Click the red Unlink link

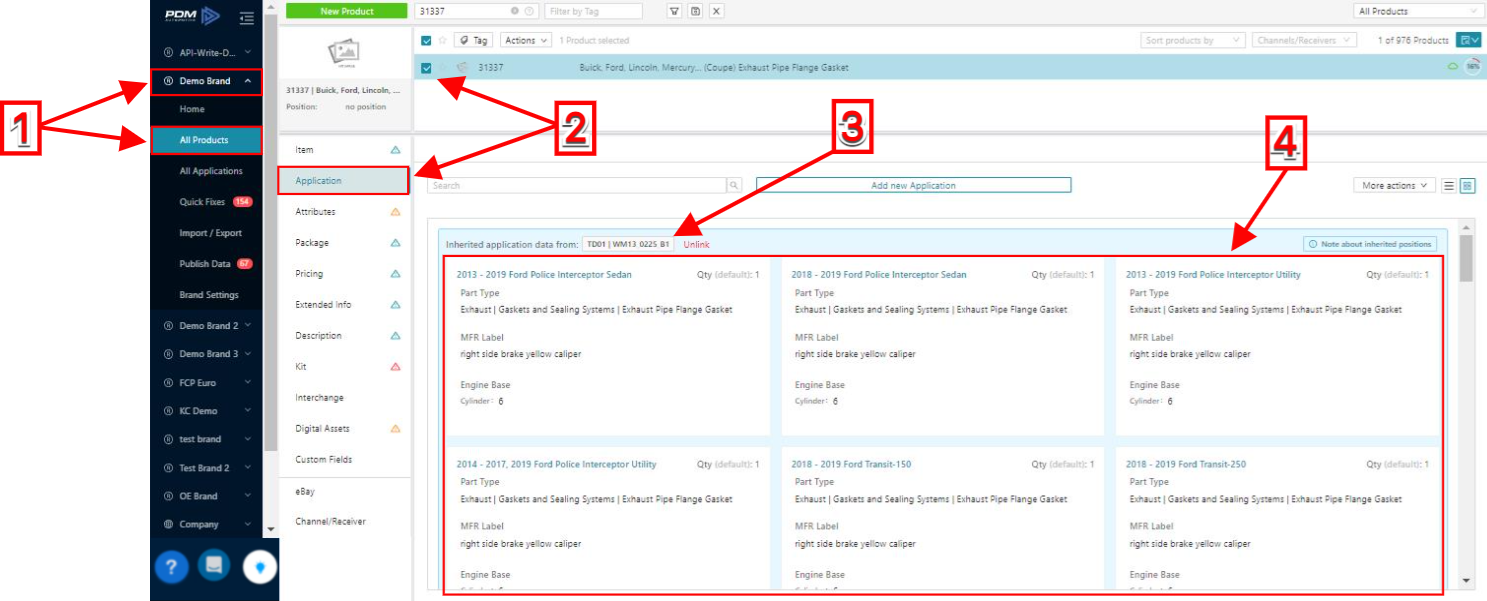pyautogui.click(x=696, y=245)
